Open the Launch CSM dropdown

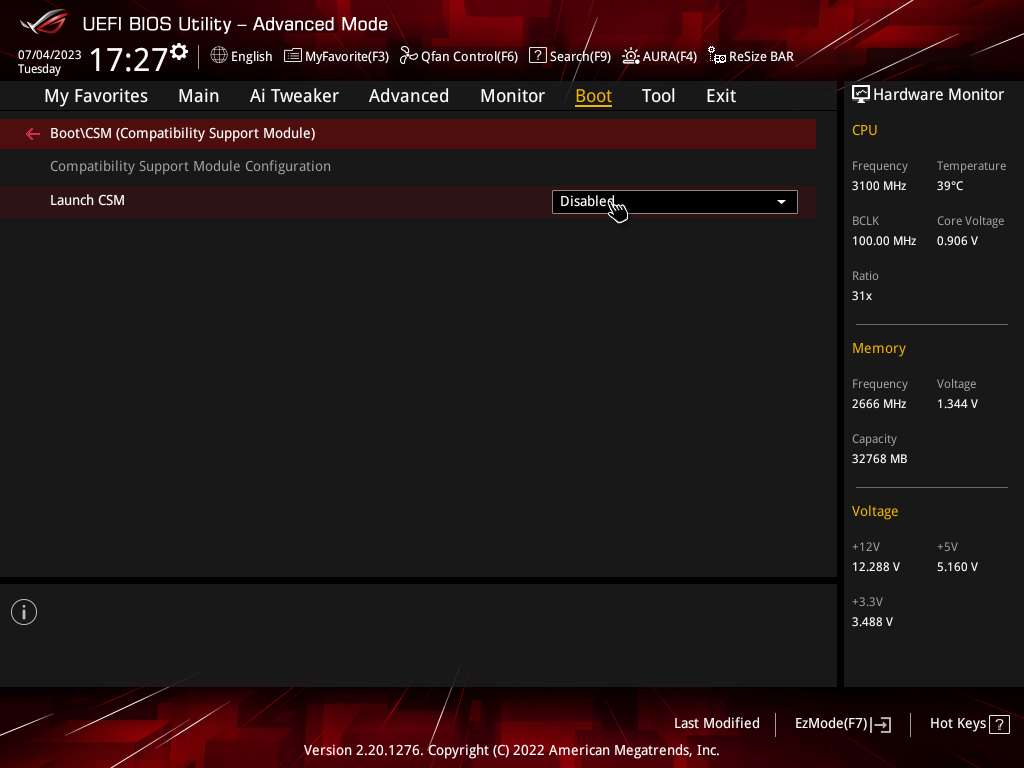coord(675,202)
